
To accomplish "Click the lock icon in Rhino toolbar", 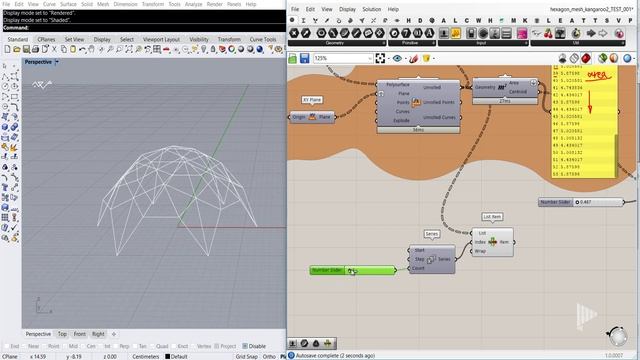I will 213,49.
